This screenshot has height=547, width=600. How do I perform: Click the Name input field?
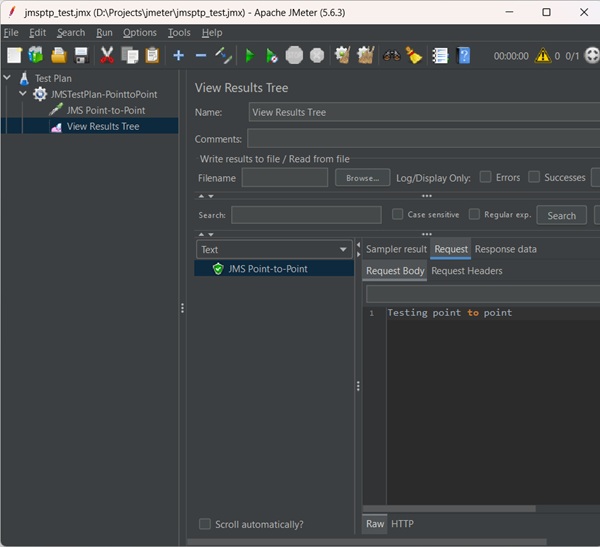[424, 112]
